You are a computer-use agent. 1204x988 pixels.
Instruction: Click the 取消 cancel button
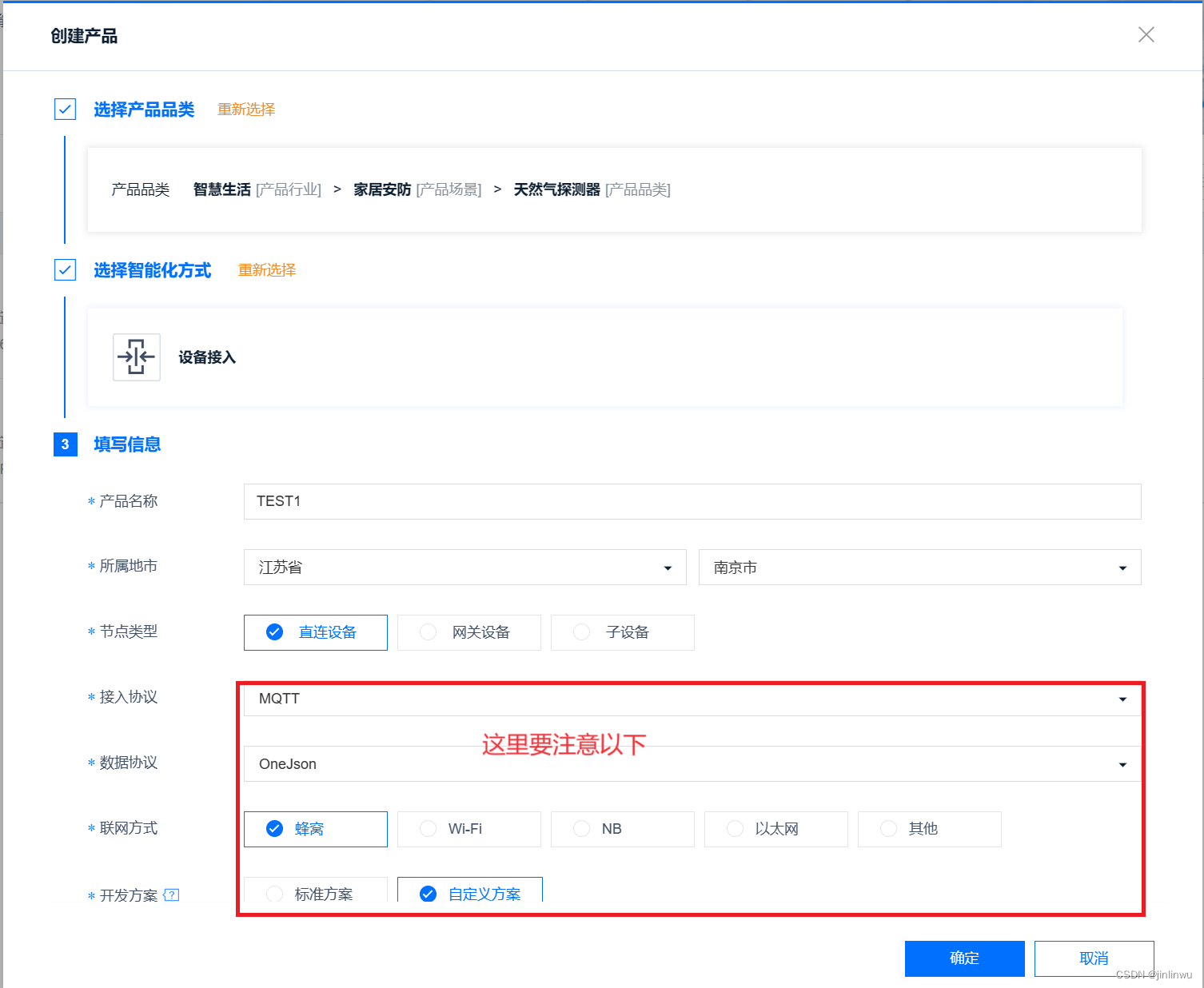[x=1094, y=958]
